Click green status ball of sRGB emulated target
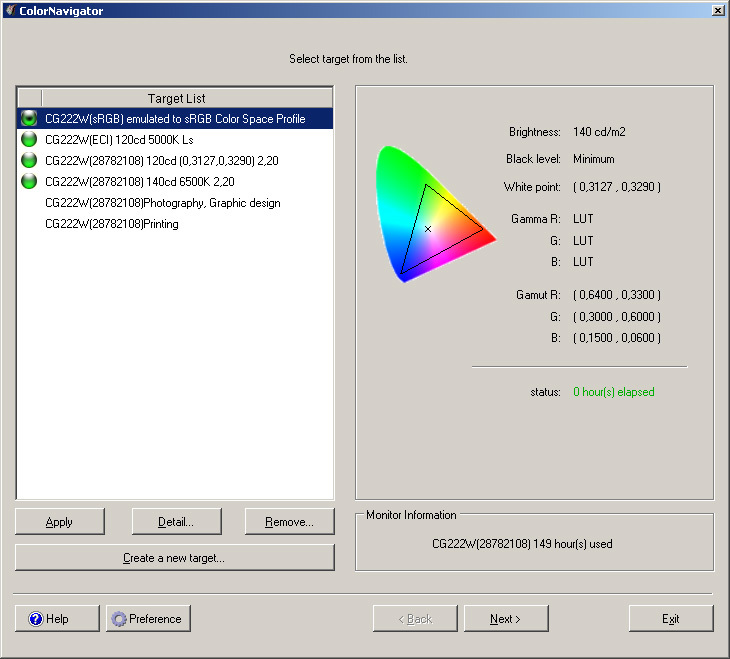 [x=29, y=118]
